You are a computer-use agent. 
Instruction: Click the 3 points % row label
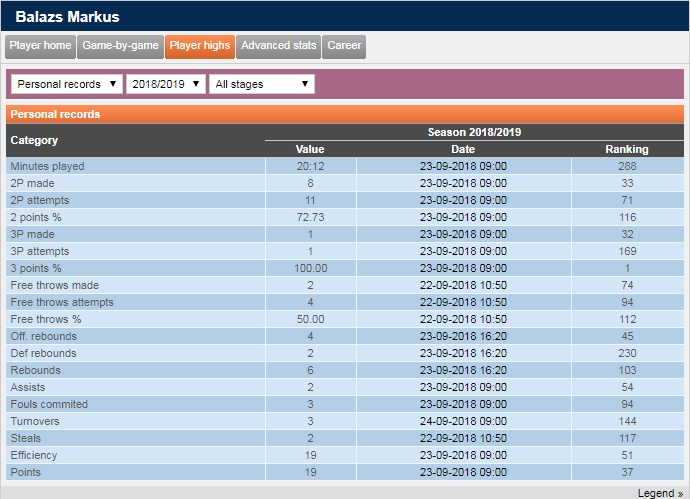36,268
